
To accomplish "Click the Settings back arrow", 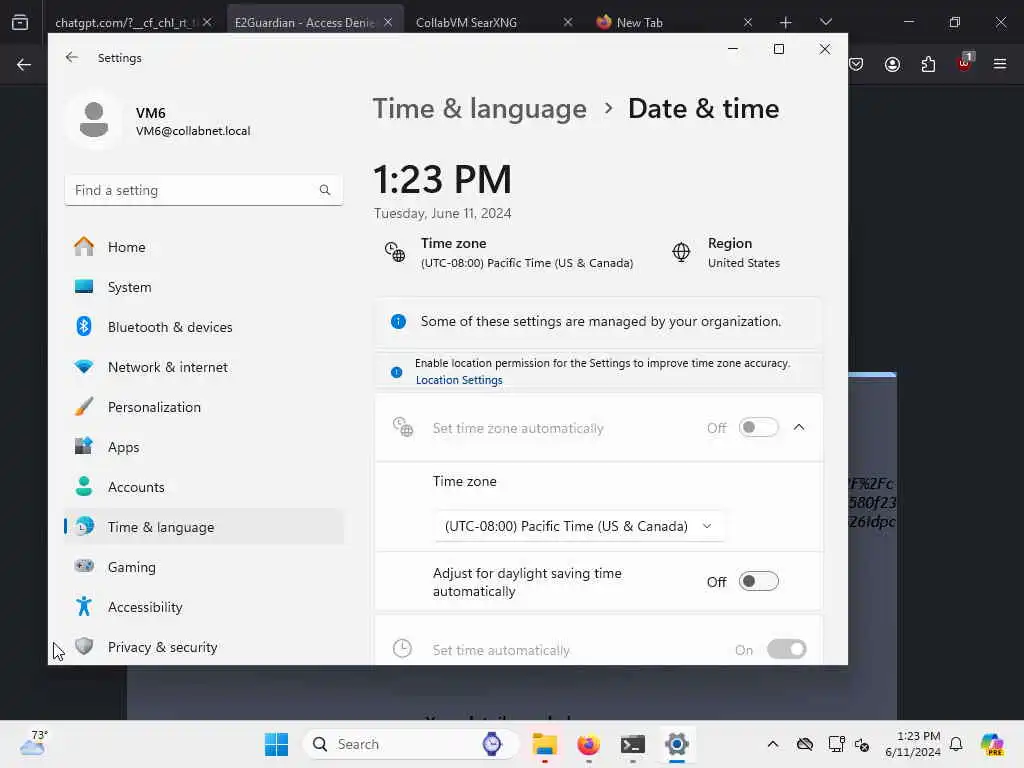I will (x=72, y=57).
